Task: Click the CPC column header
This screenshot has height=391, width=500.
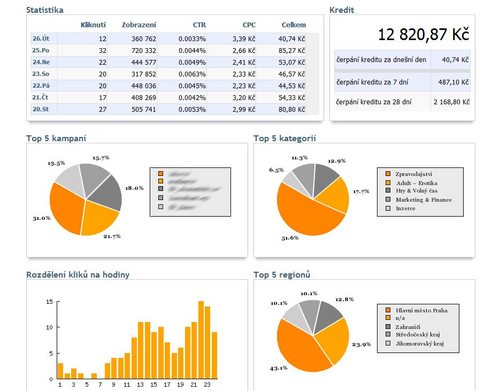Action: [249, 25]
